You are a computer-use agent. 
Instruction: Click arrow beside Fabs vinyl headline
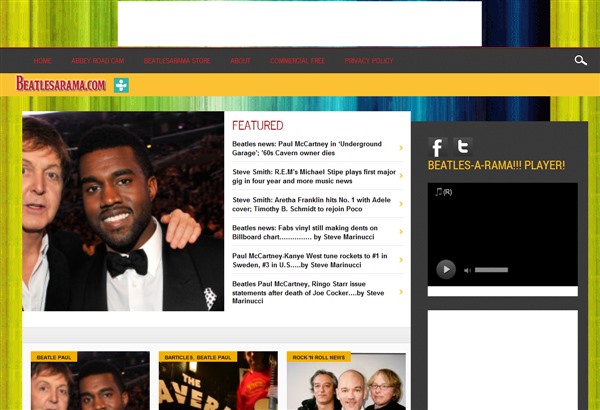401,232
